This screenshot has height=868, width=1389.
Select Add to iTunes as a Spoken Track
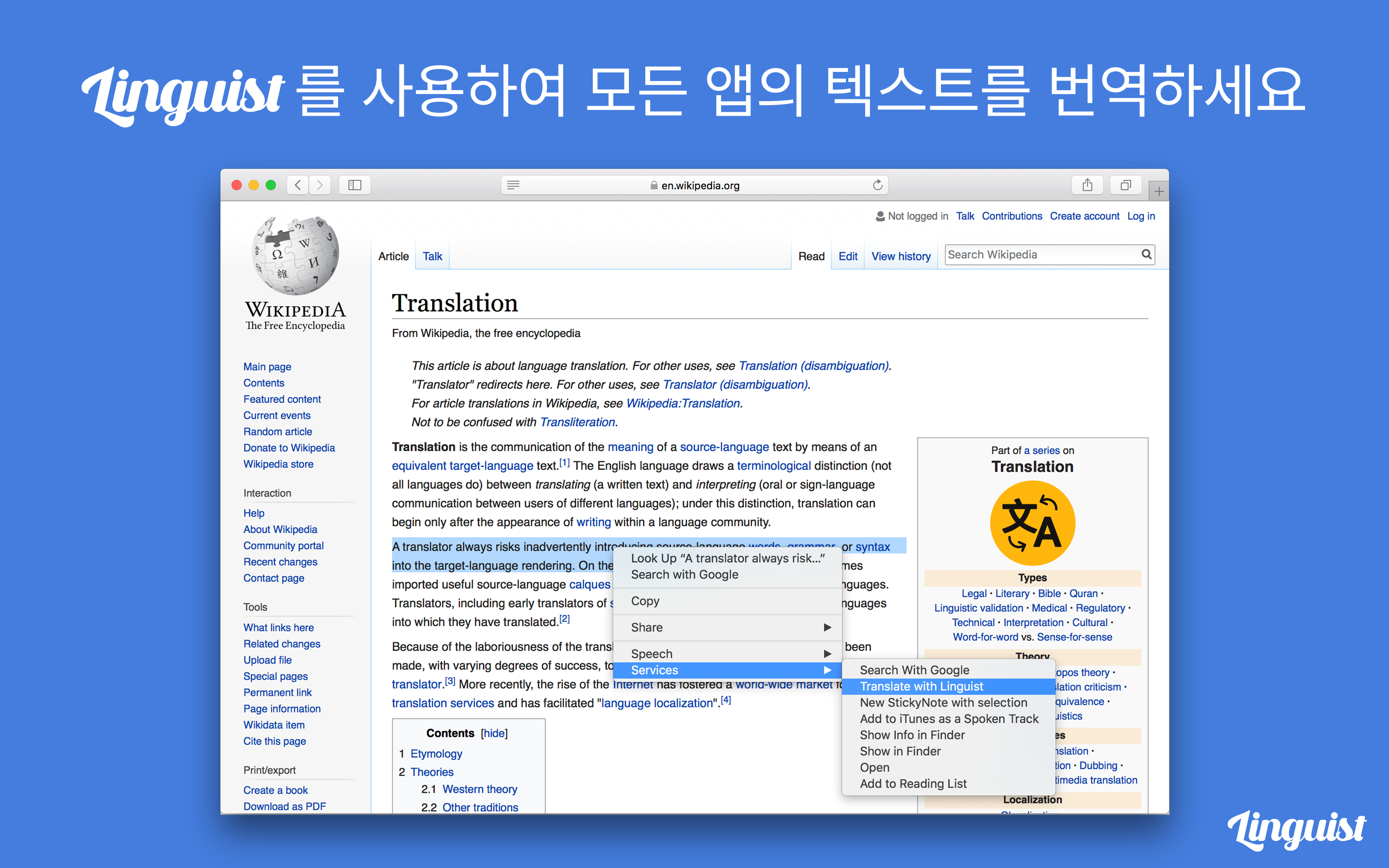click(948, 719)
